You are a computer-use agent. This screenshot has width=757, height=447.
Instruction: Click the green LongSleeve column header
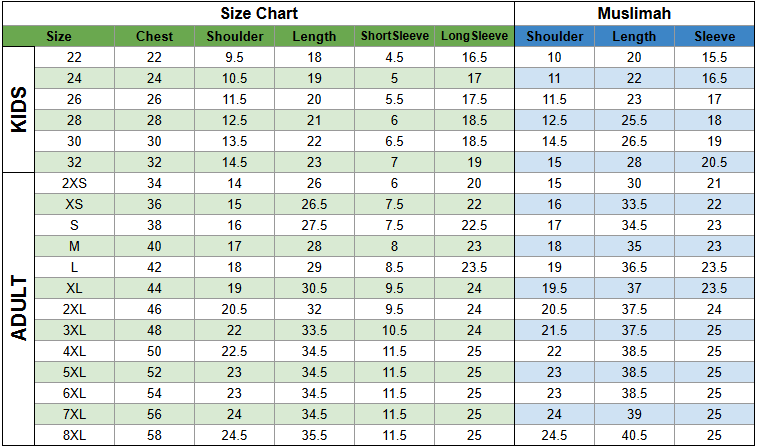[x=475, y=36]
